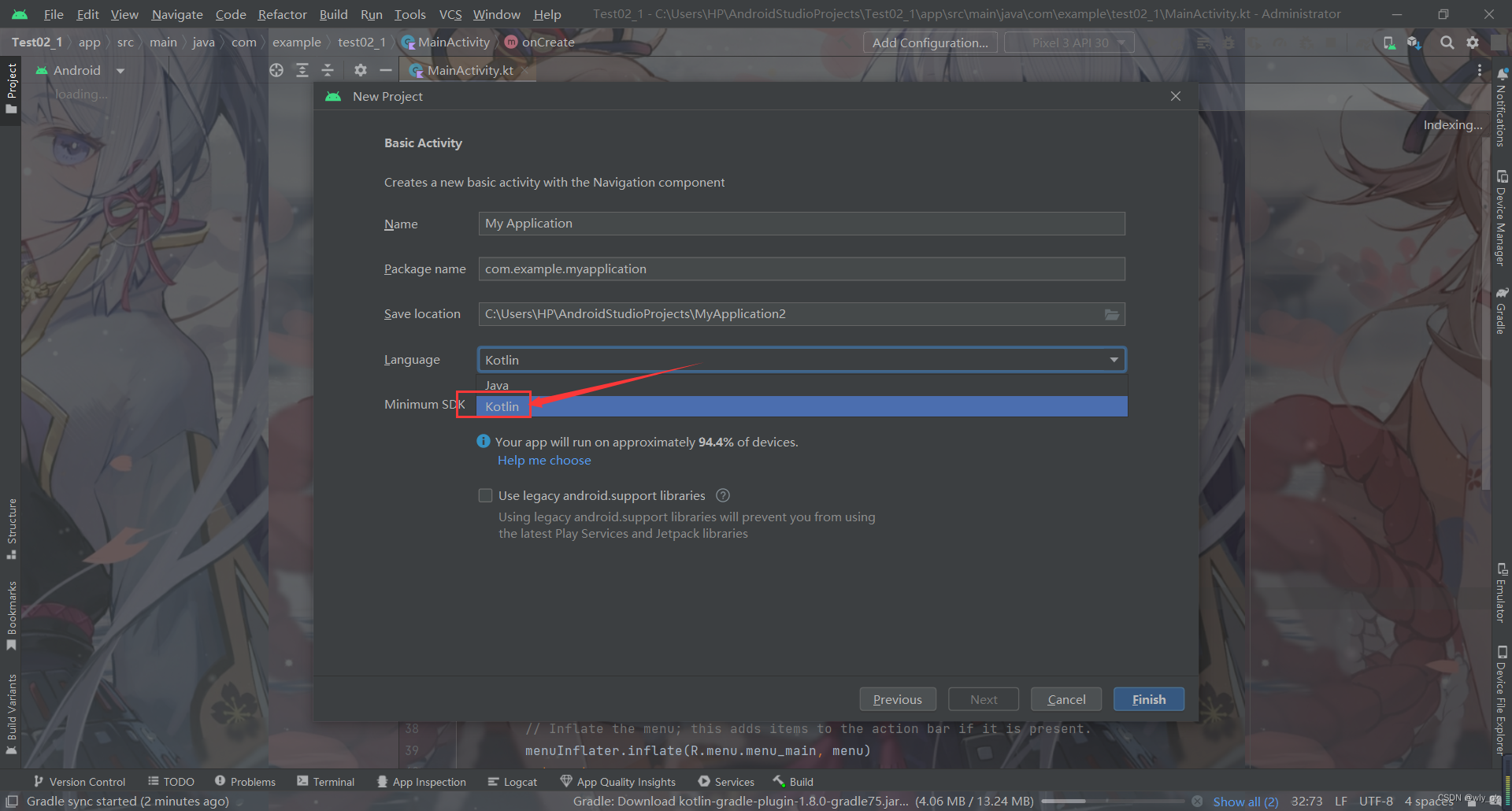Open Project tool window side tab
The width and height of the screenshot is (1512, 811).
click(11, 87)
